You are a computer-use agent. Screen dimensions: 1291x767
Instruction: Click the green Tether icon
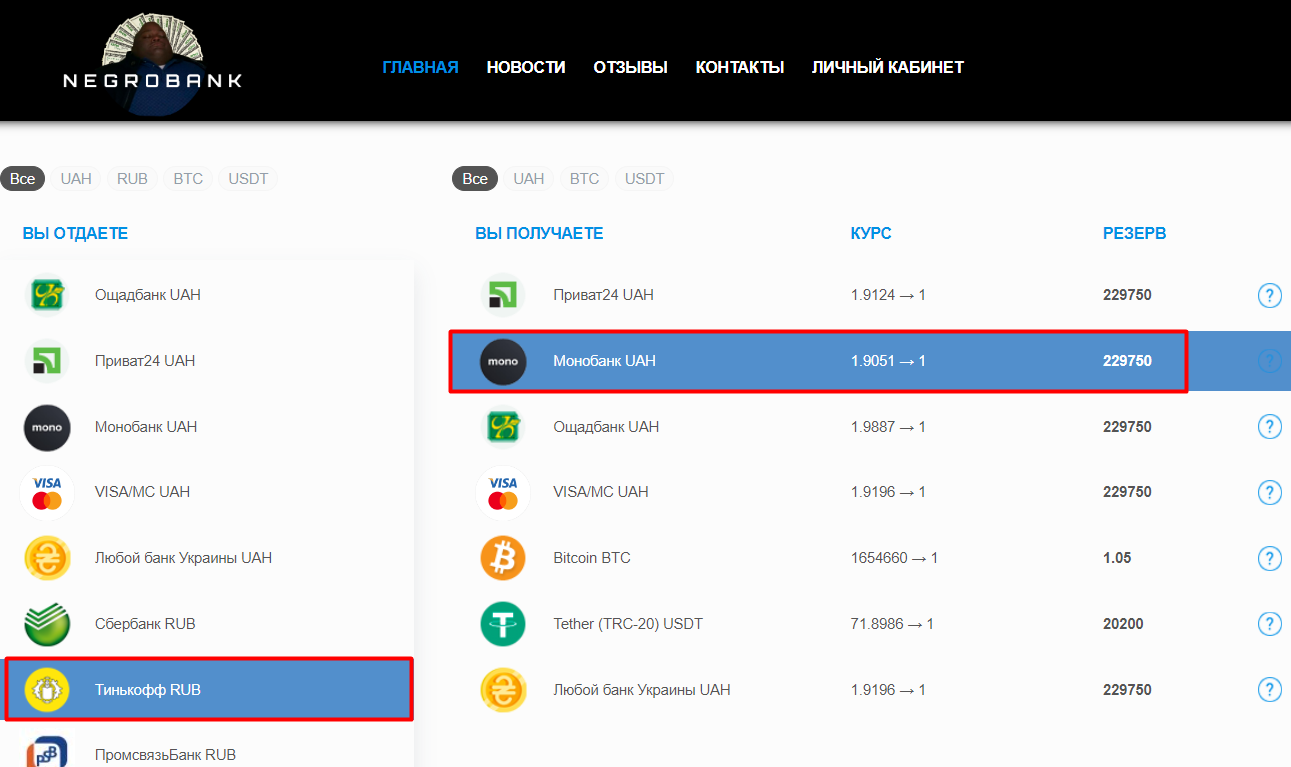(503, 624)
